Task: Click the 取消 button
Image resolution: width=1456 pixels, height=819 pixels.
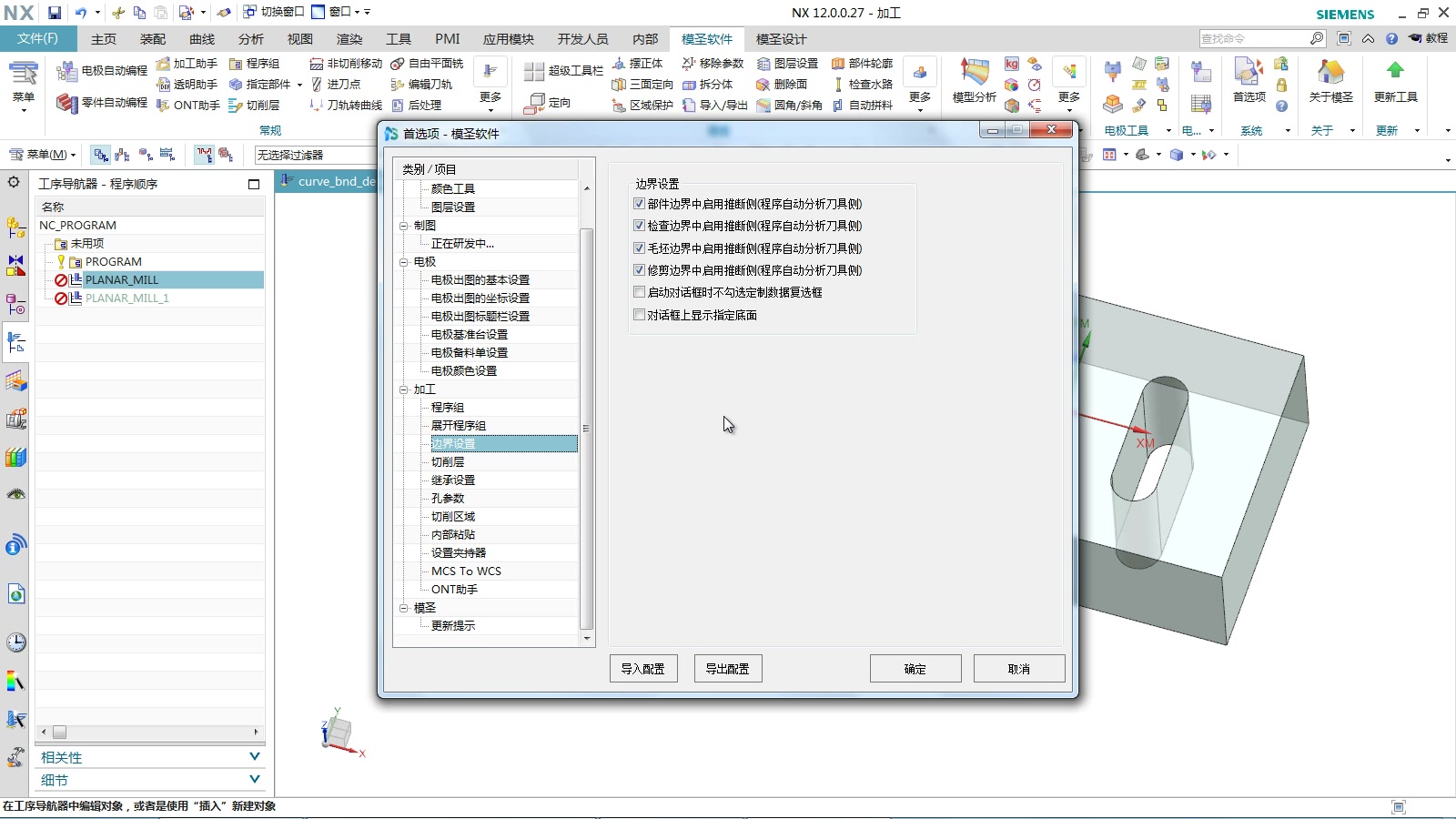Action: [1019, 669]
